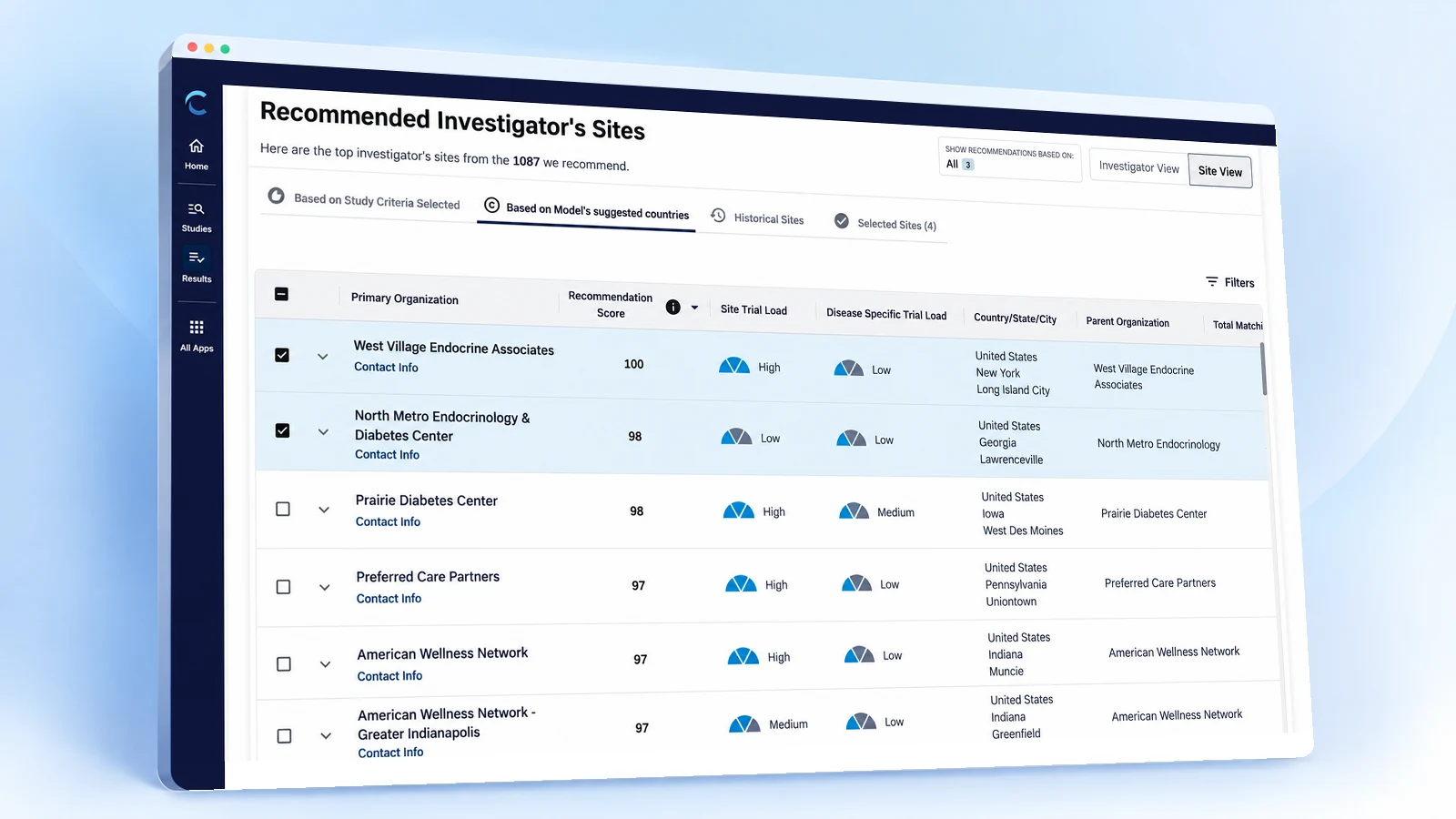This screenshot has width=1456, height=819.
Task: Open Studies from the sidebar
Action: coord(197,217)
